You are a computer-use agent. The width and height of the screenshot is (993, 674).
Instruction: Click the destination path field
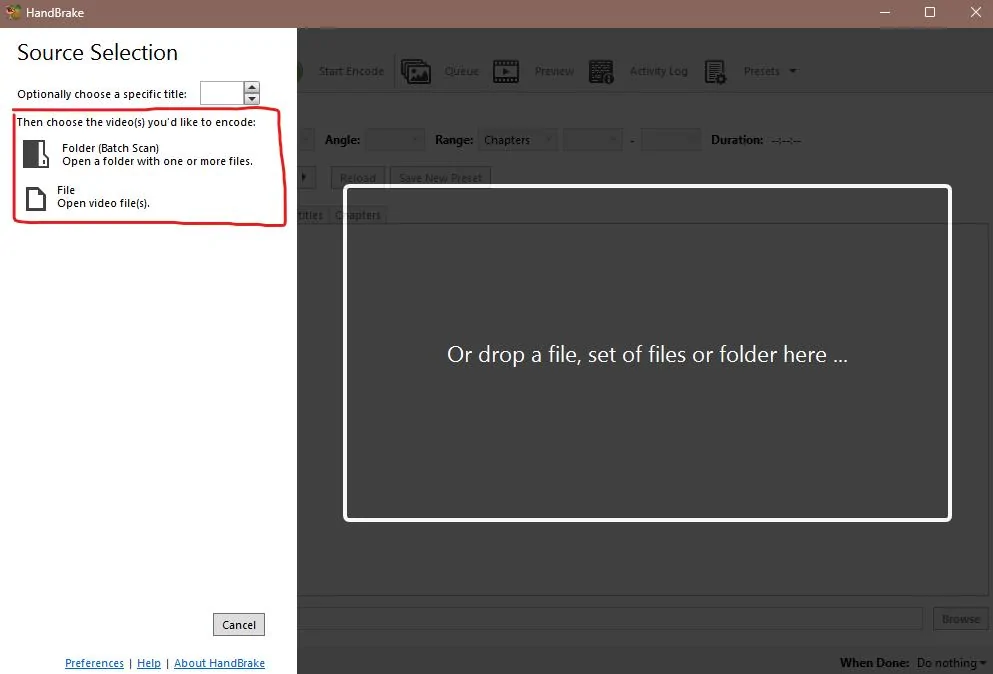[609, 619]
